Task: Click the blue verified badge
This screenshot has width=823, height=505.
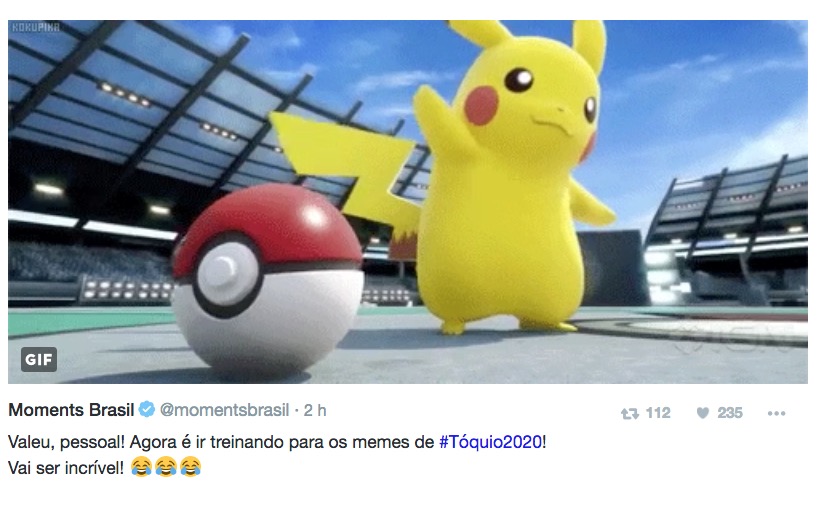Action: [147, 409]
